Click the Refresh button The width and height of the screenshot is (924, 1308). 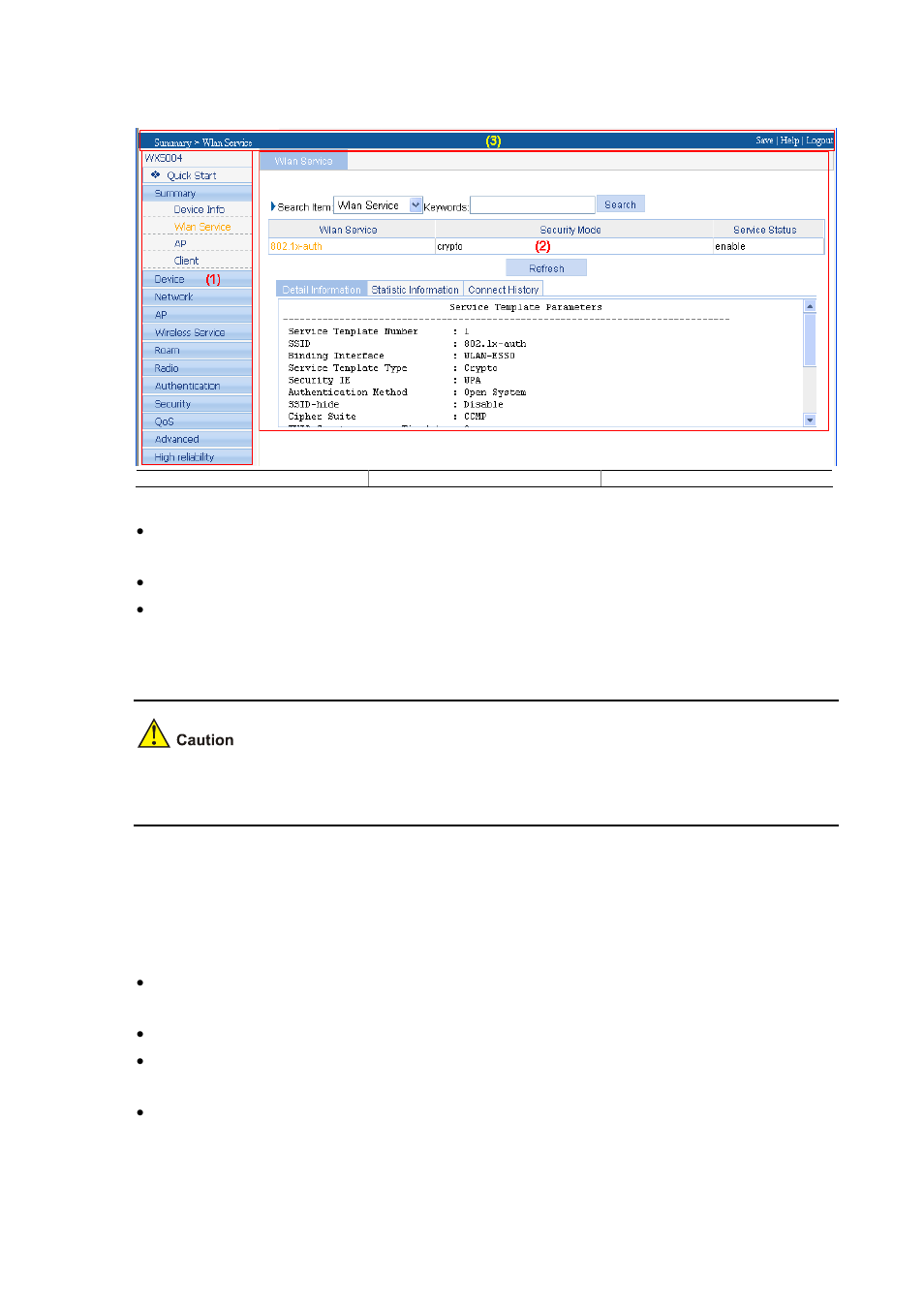tap(546, 268)
